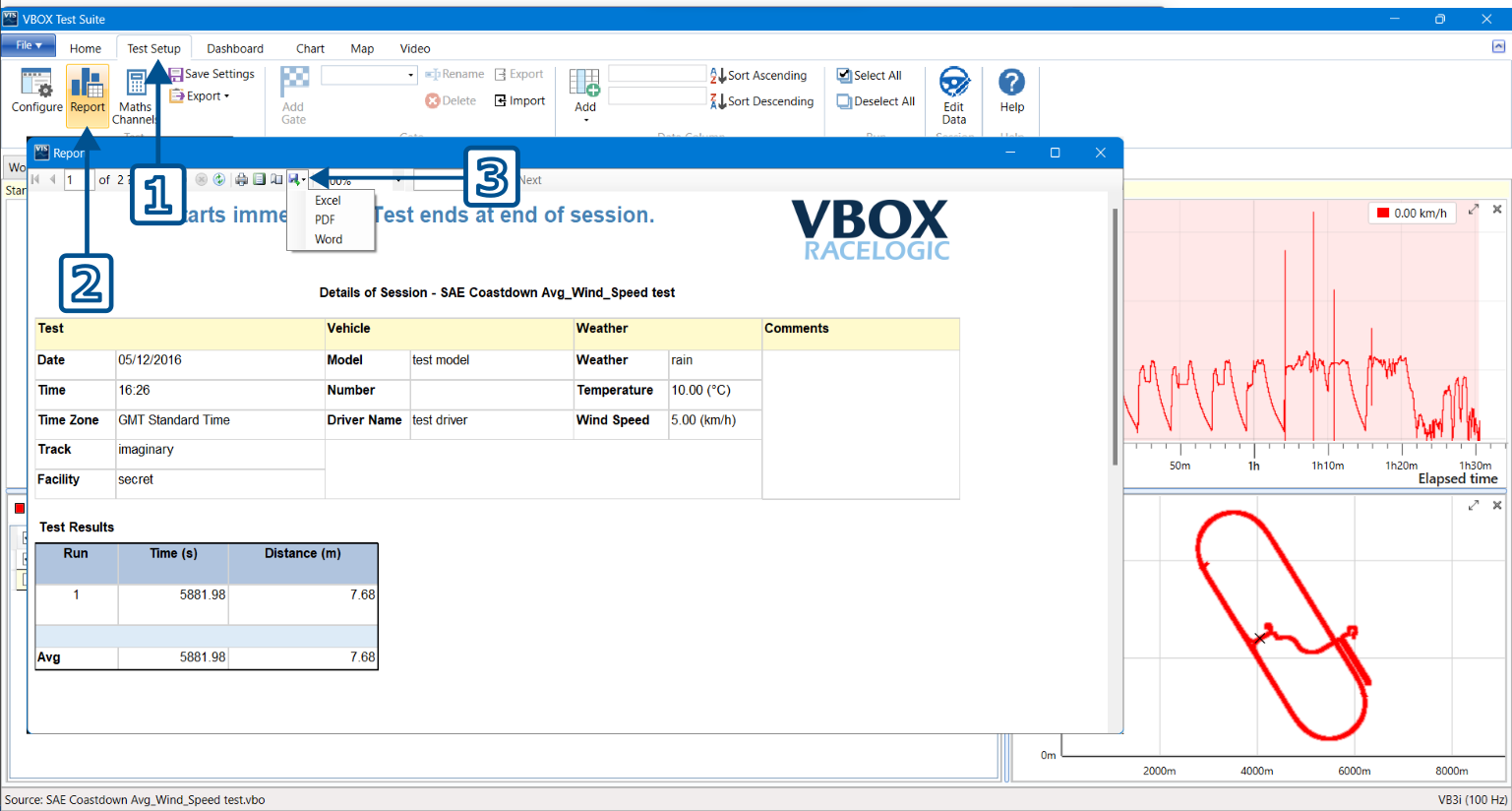Close the speed chart panel
1512x811 pixels.
pos(1497,210)
